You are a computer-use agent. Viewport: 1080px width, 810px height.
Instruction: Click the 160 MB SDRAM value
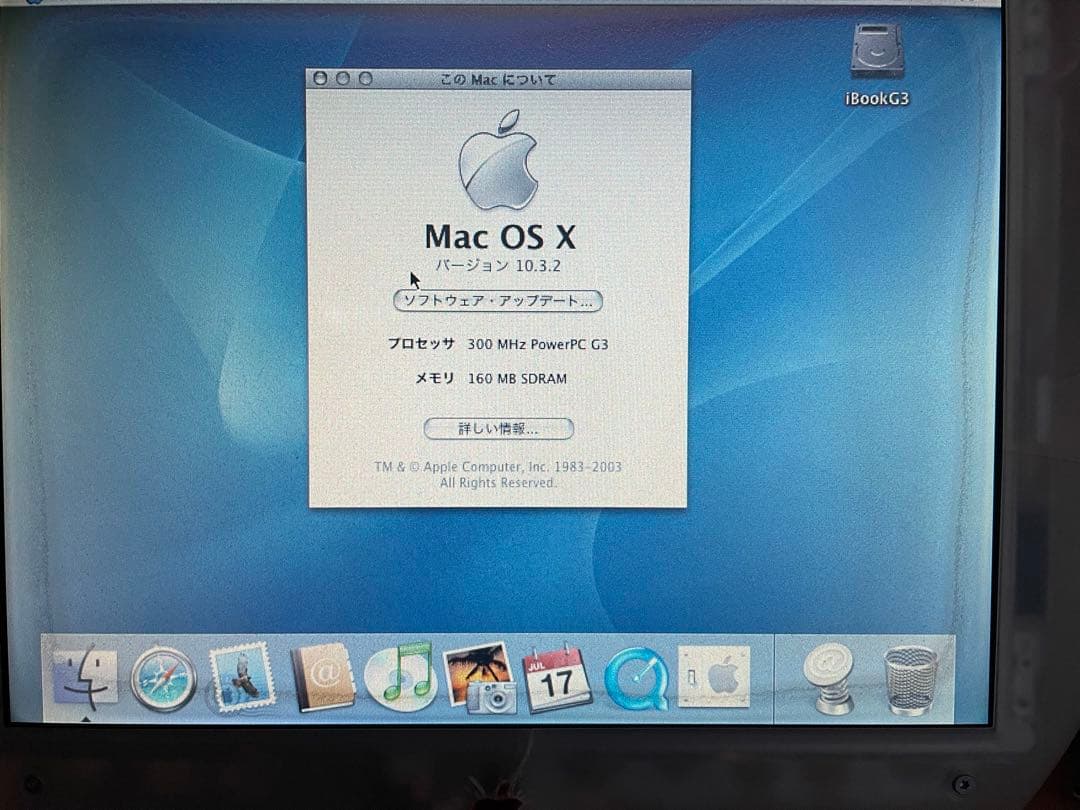(517, 379)
